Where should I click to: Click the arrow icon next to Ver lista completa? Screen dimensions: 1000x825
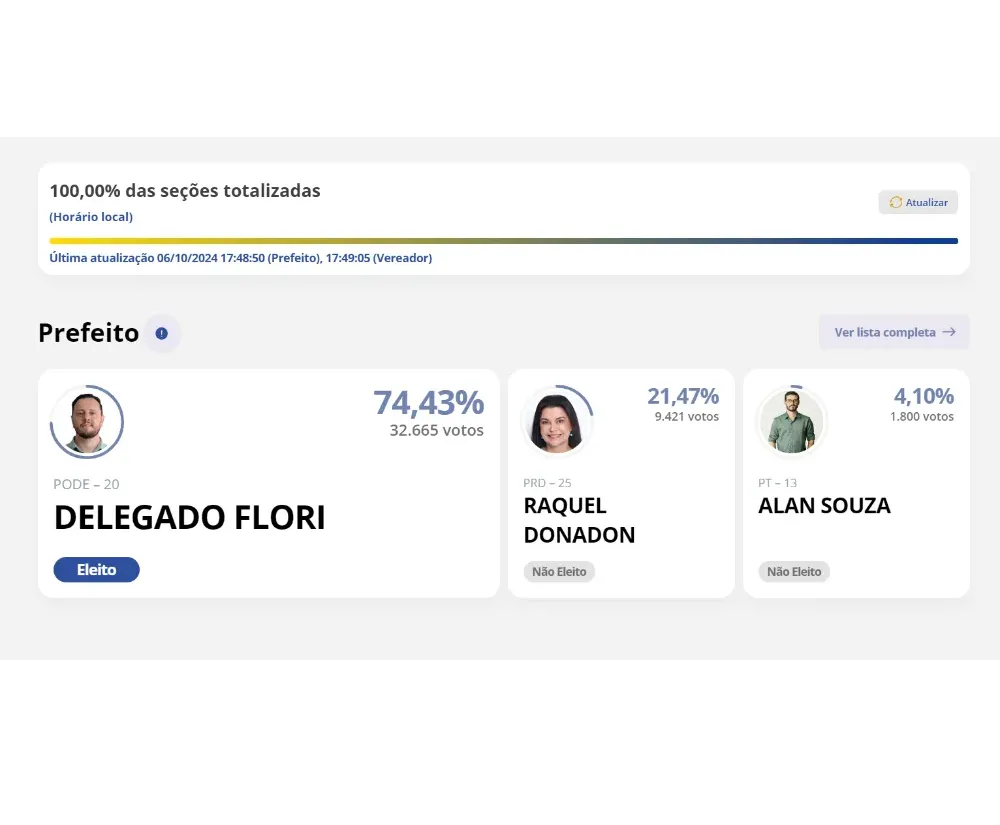coord(949,332)
